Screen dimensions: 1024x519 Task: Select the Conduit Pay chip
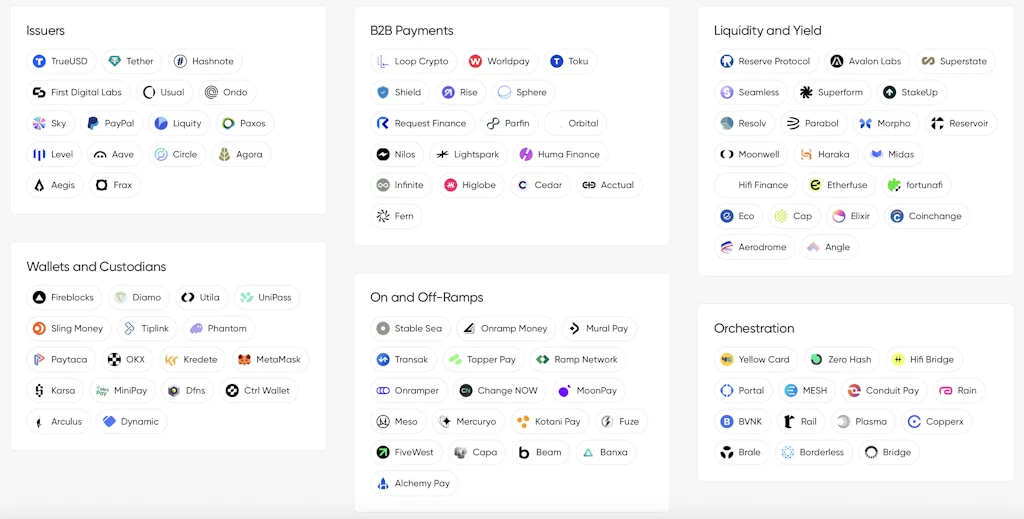(x=883, y=390)
